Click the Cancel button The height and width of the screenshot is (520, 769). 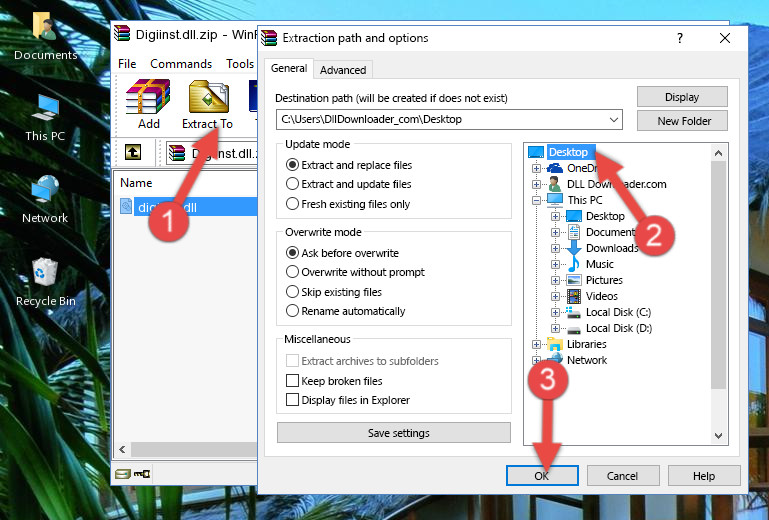[x=622, y=476]
